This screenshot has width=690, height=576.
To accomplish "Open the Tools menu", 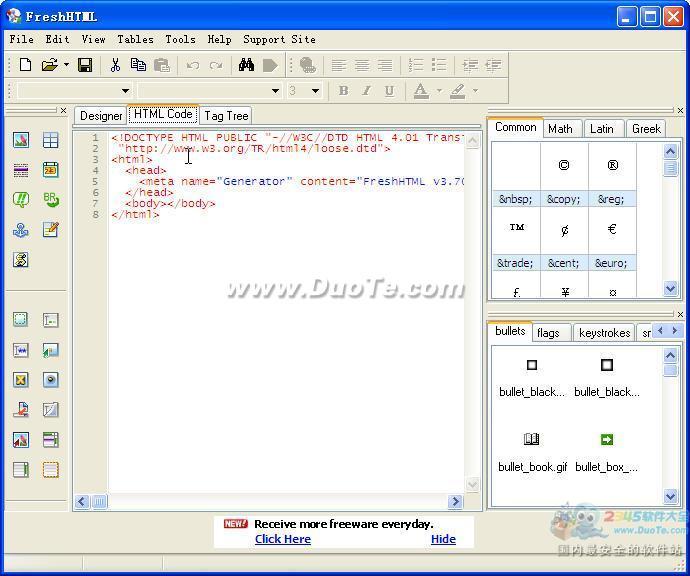I will click(x=180, y=39).
